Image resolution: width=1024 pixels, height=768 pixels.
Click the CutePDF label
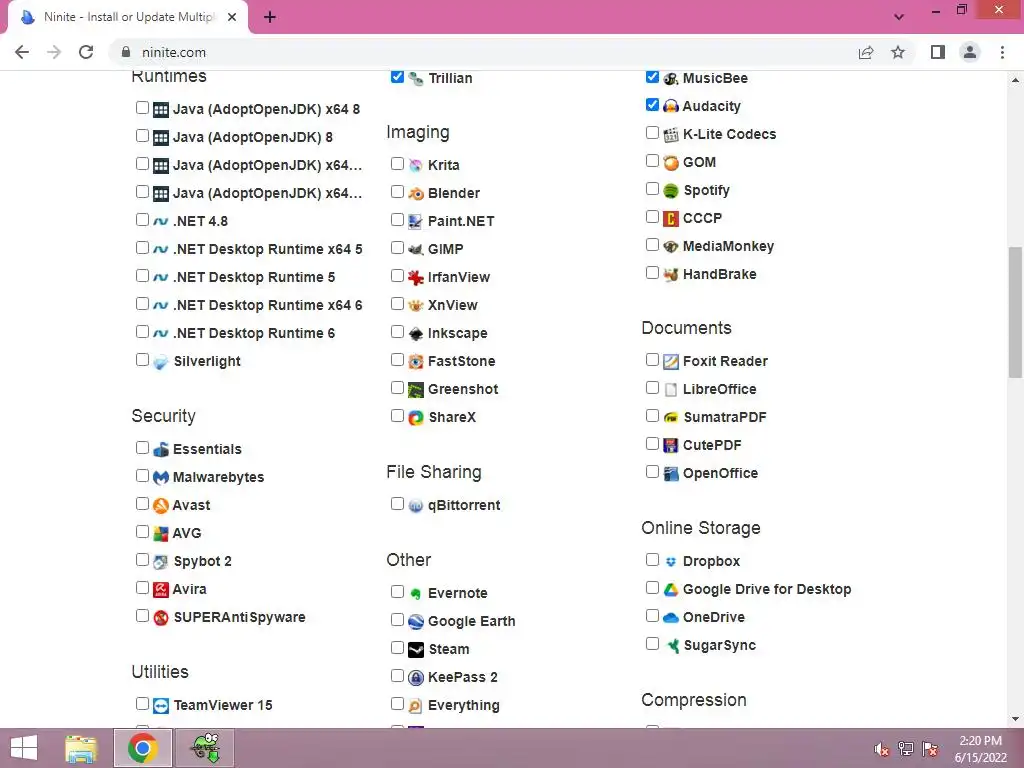[x=712, y=445]
